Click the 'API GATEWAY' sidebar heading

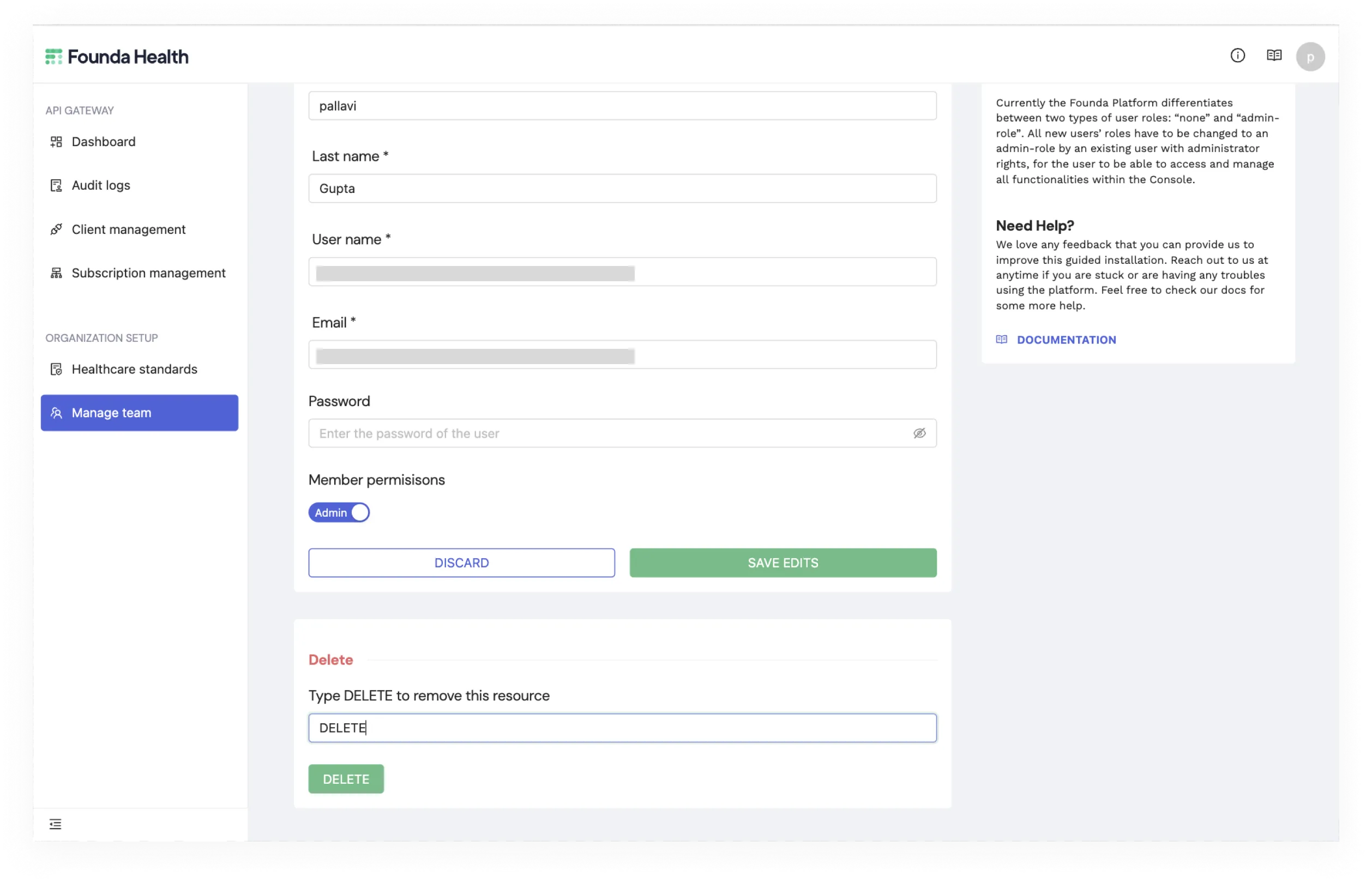tap(80, 110)
